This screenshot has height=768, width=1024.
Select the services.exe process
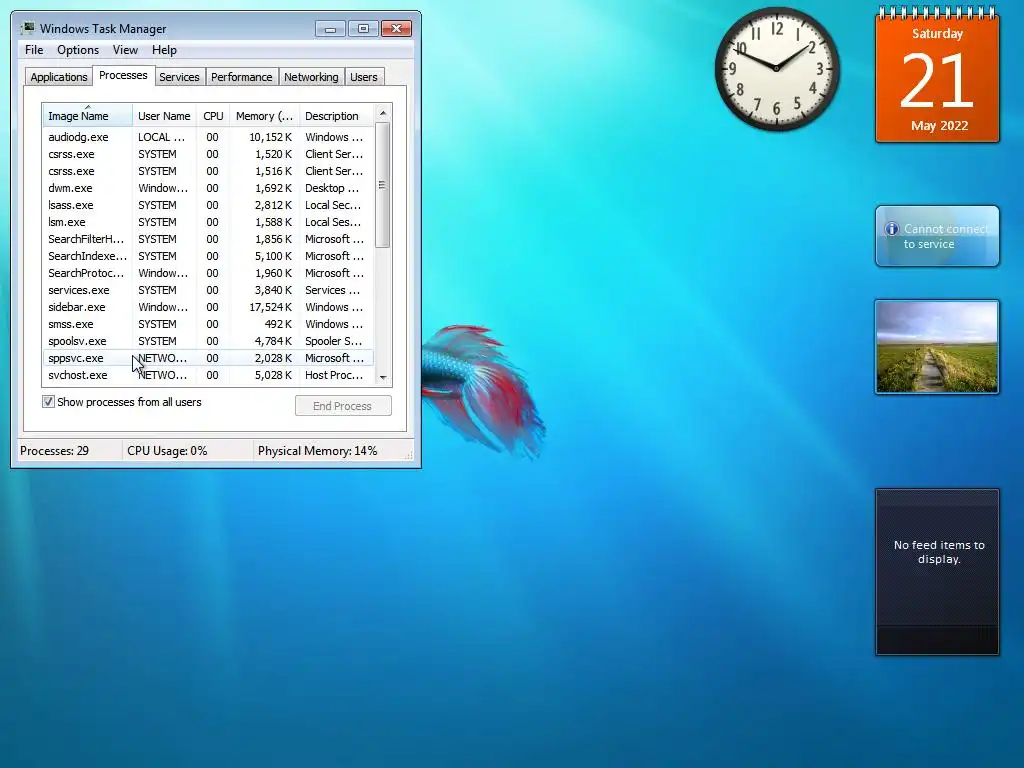(208, 290)
